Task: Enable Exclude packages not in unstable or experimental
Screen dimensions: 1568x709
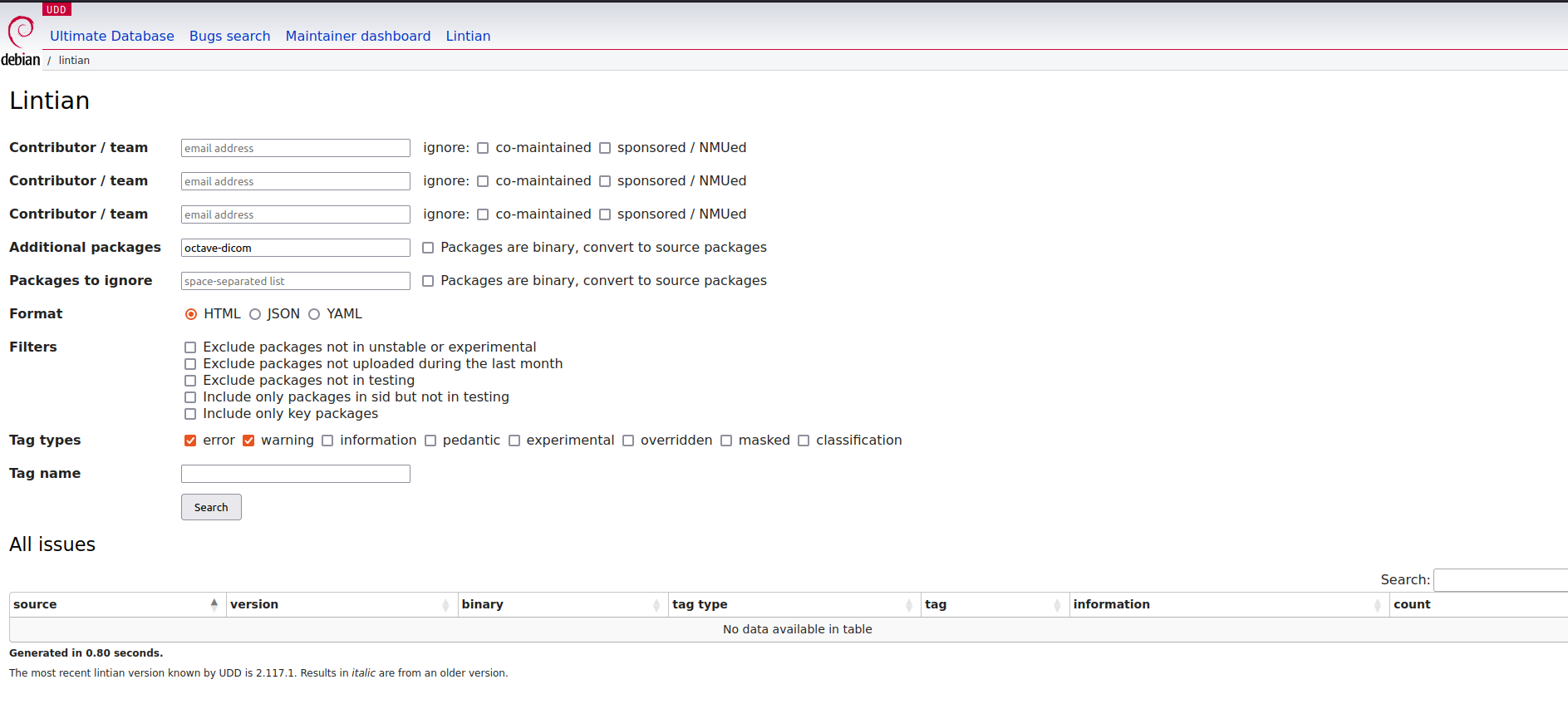Action: point(190,347)
